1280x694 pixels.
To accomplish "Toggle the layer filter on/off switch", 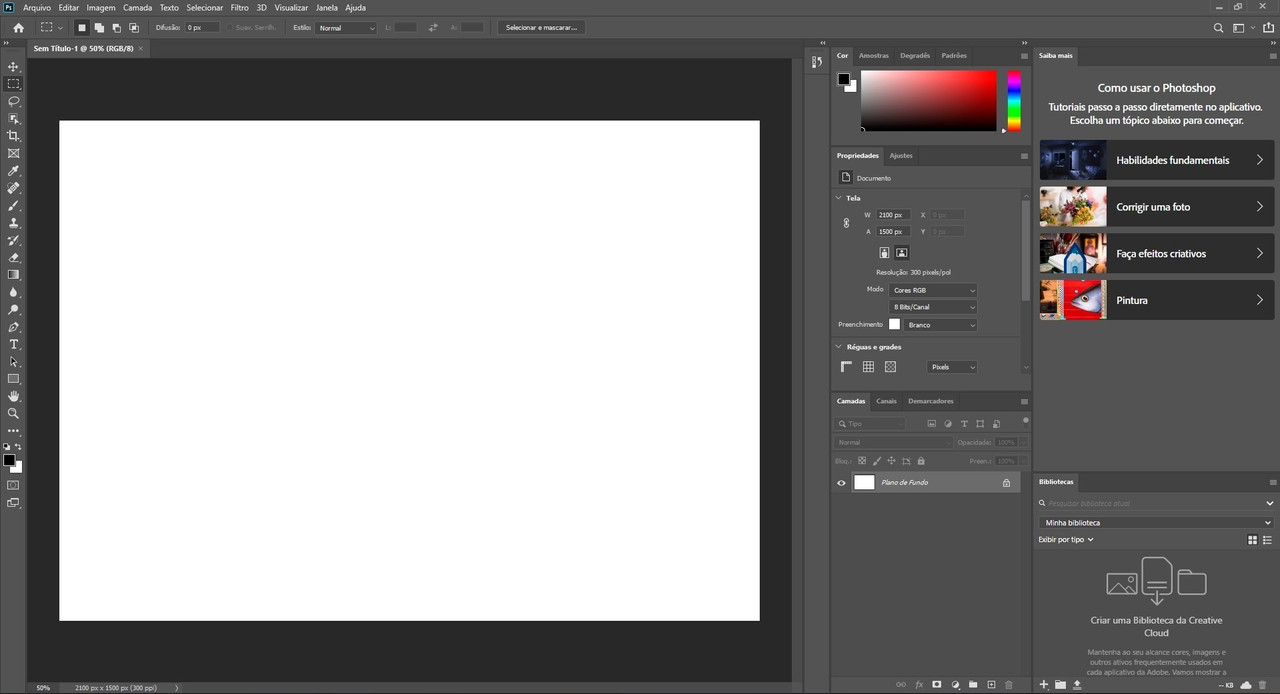I will [1025, 421].
